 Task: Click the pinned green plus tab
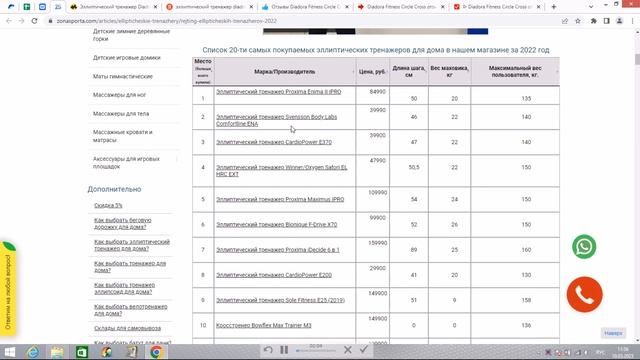point(27,7)
